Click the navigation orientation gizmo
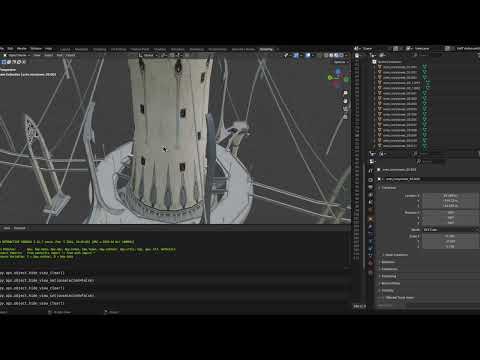This screenshot has height=360, width=480. 338,78
